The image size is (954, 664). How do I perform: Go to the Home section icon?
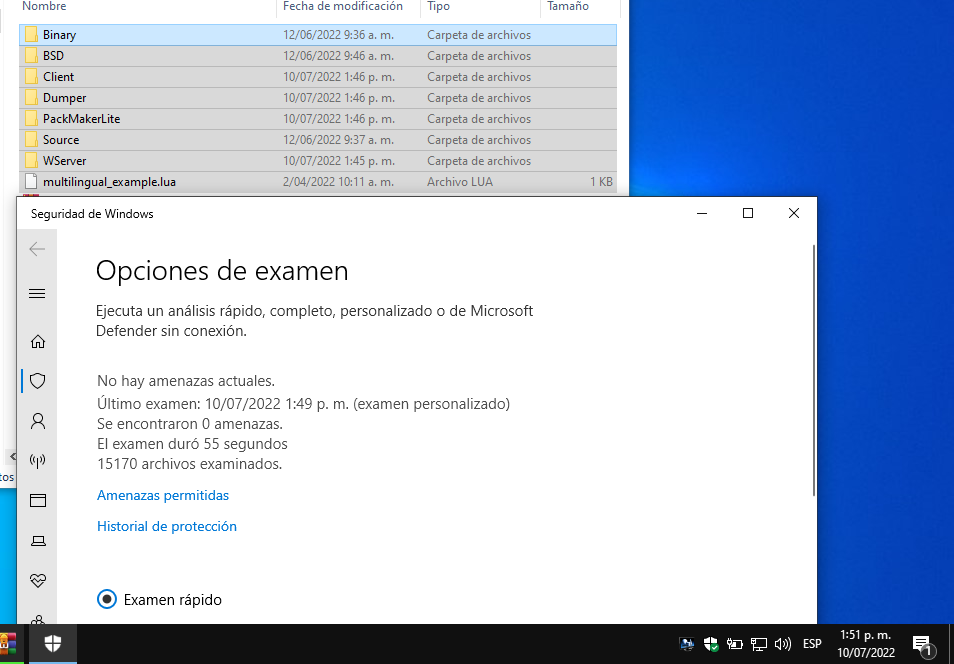pos(38,341)
